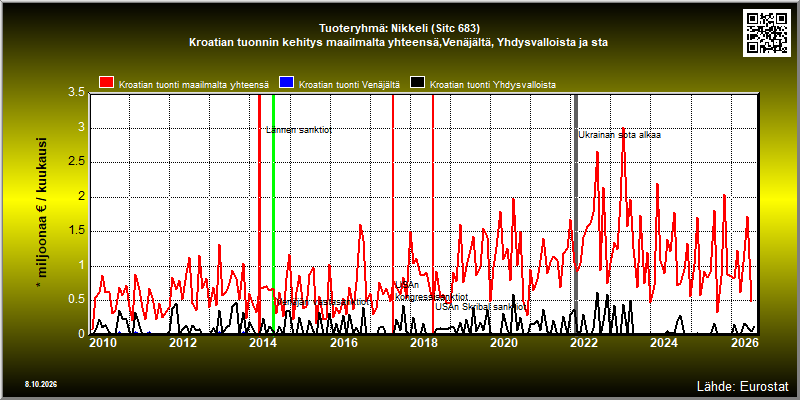Click the x-axis year label 2020

pos(504,343)
